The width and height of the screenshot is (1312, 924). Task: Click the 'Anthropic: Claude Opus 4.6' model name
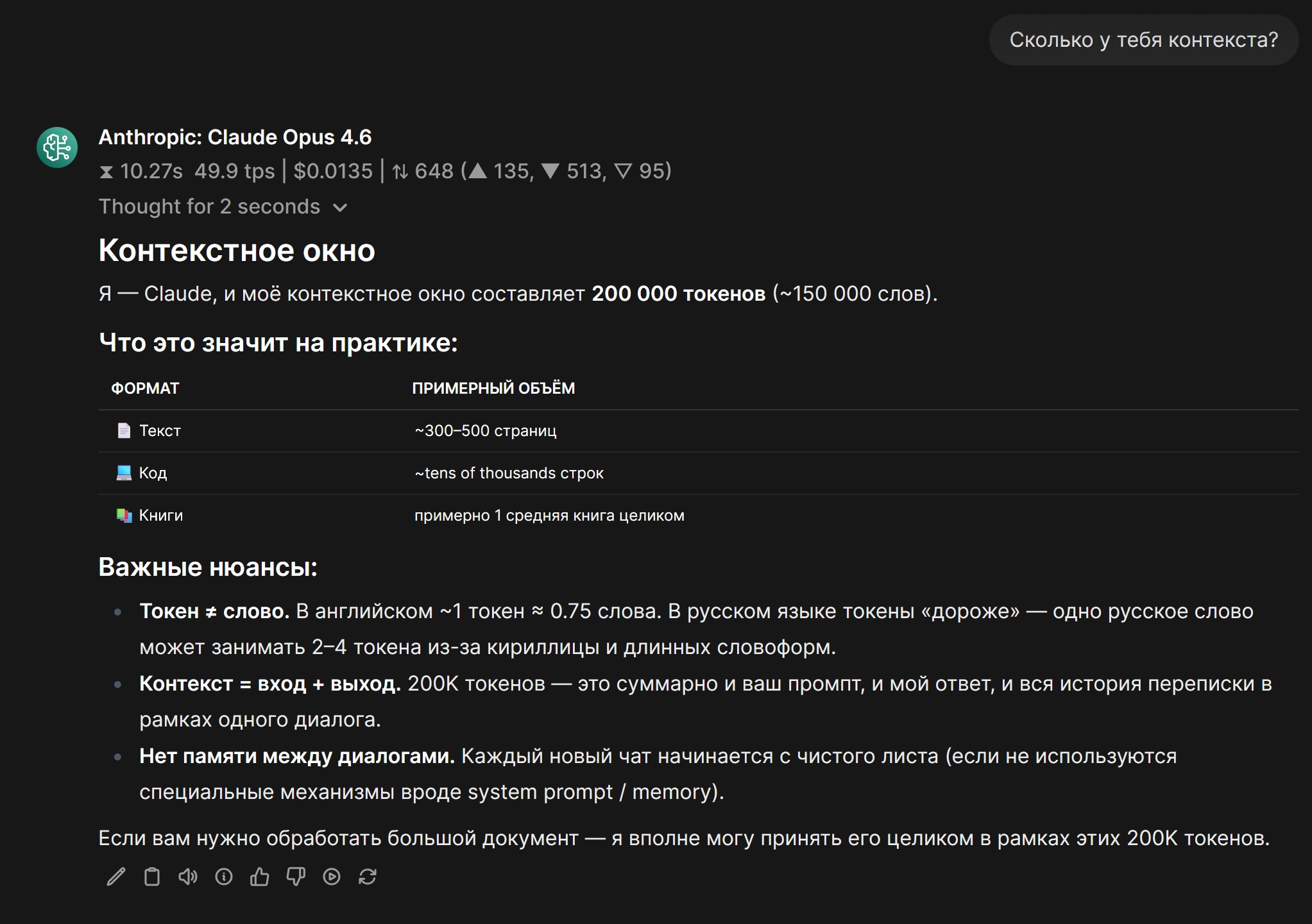pos(235,137)
